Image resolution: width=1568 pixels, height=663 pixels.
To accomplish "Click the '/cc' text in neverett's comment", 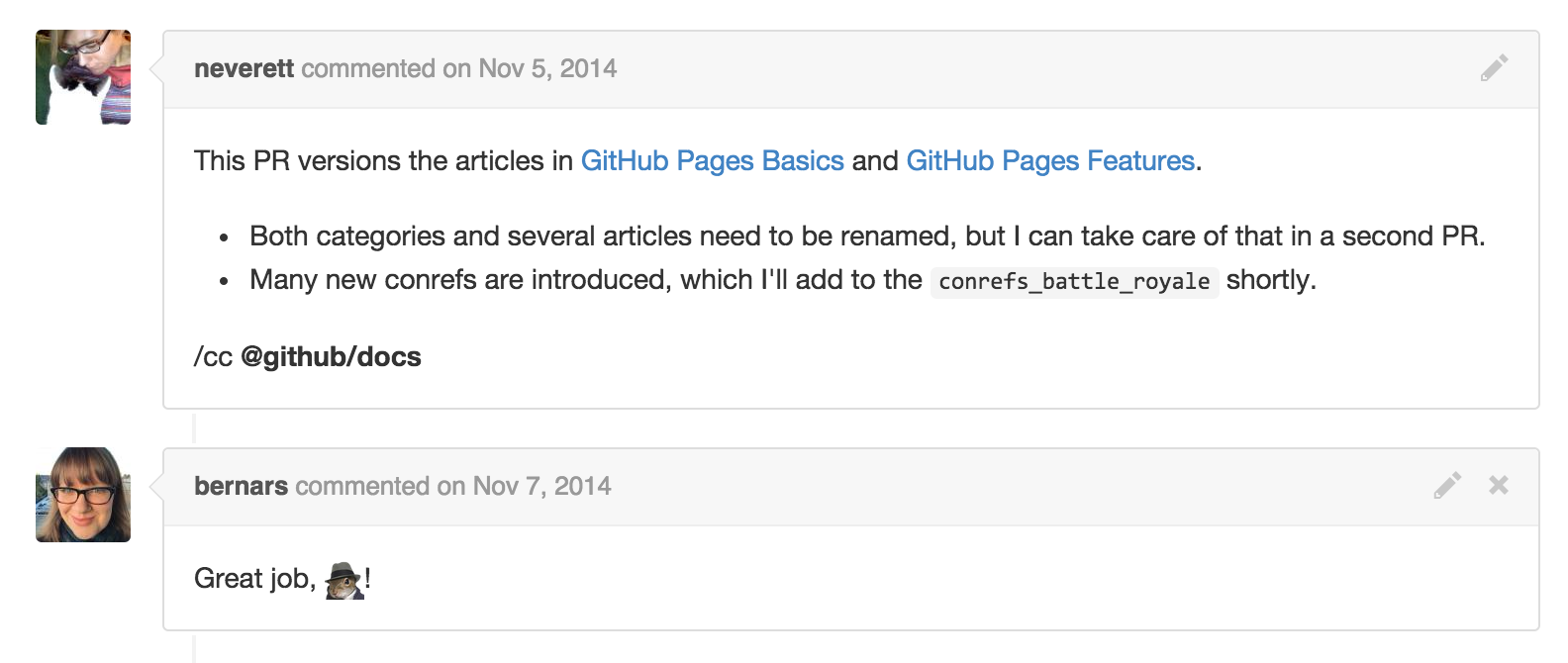I will click(x=213, y=357).
